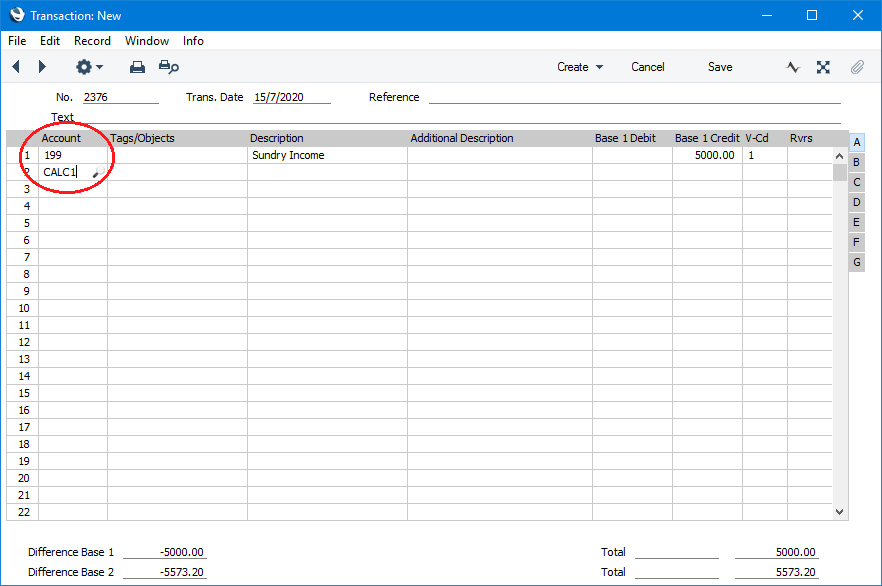Open the Create dropdown
This screenshot has width=882, height=586.
click(x=580, y=67)
